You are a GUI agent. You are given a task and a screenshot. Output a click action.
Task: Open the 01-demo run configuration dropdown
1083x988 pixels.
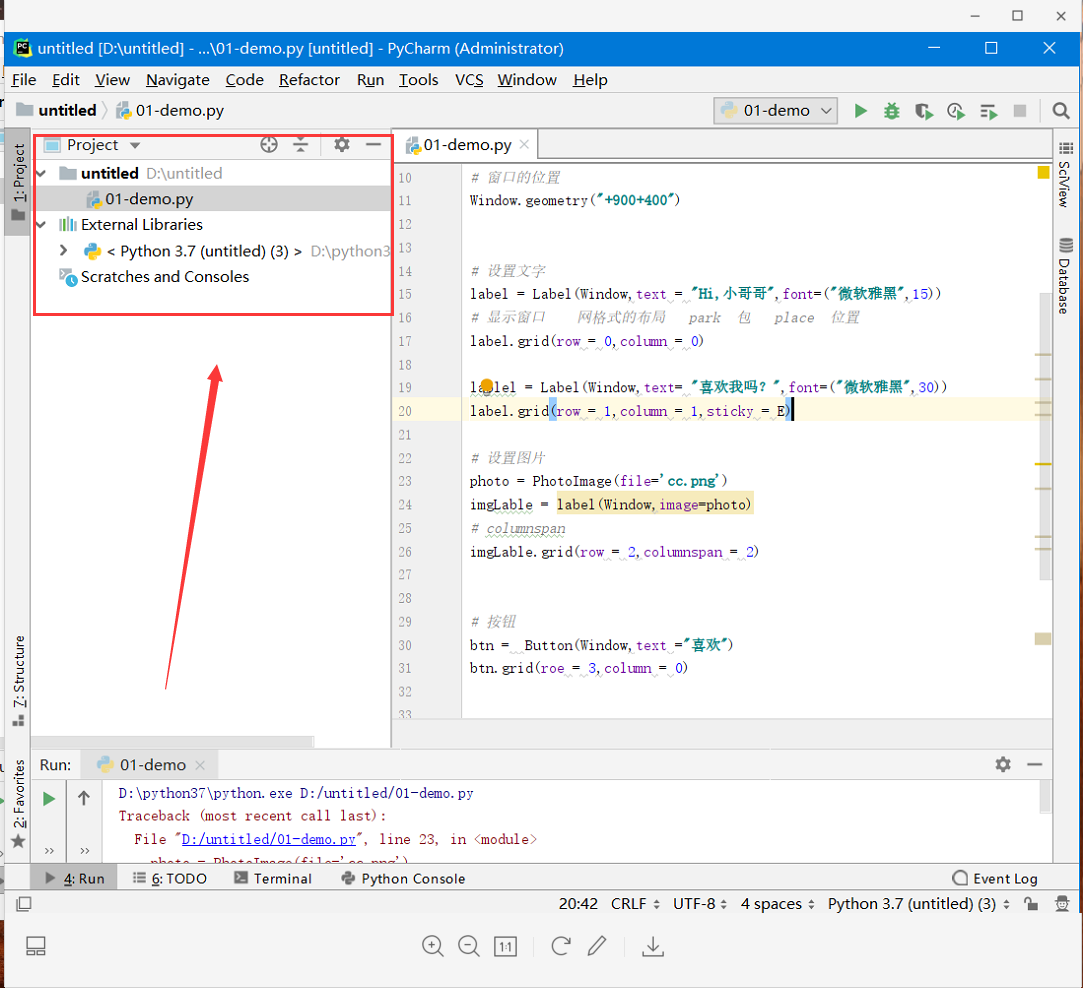(776, 111)
